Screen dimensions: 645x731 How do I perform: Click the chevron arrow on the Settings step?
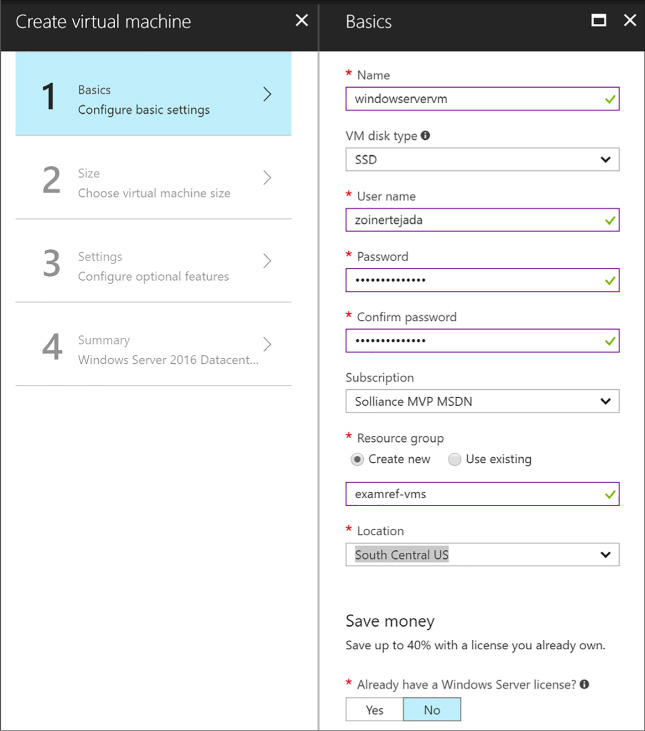coord(267,261)
